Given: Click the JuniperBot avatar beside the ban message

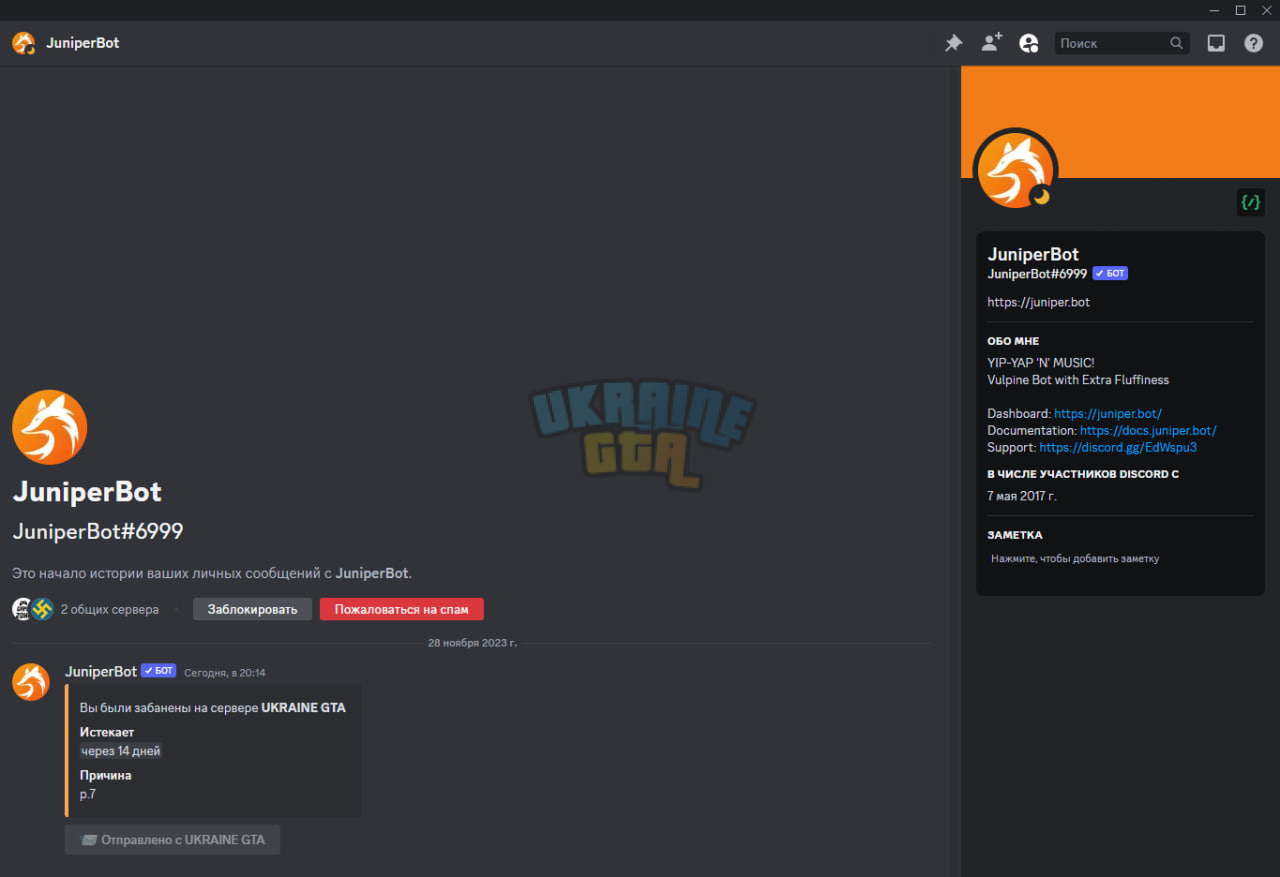Looking at the screenshot, I should [31, 682].
